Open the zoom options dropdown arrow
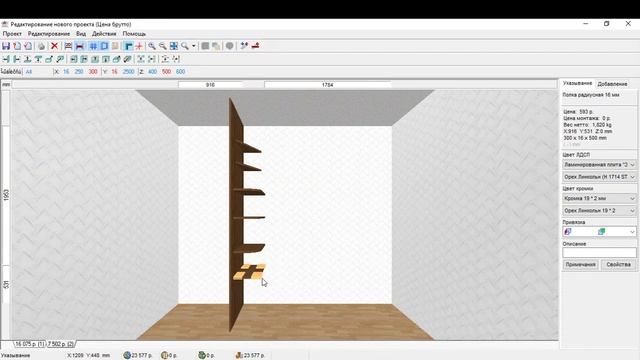This screenshot has width=640, height=360. (194, 46)
